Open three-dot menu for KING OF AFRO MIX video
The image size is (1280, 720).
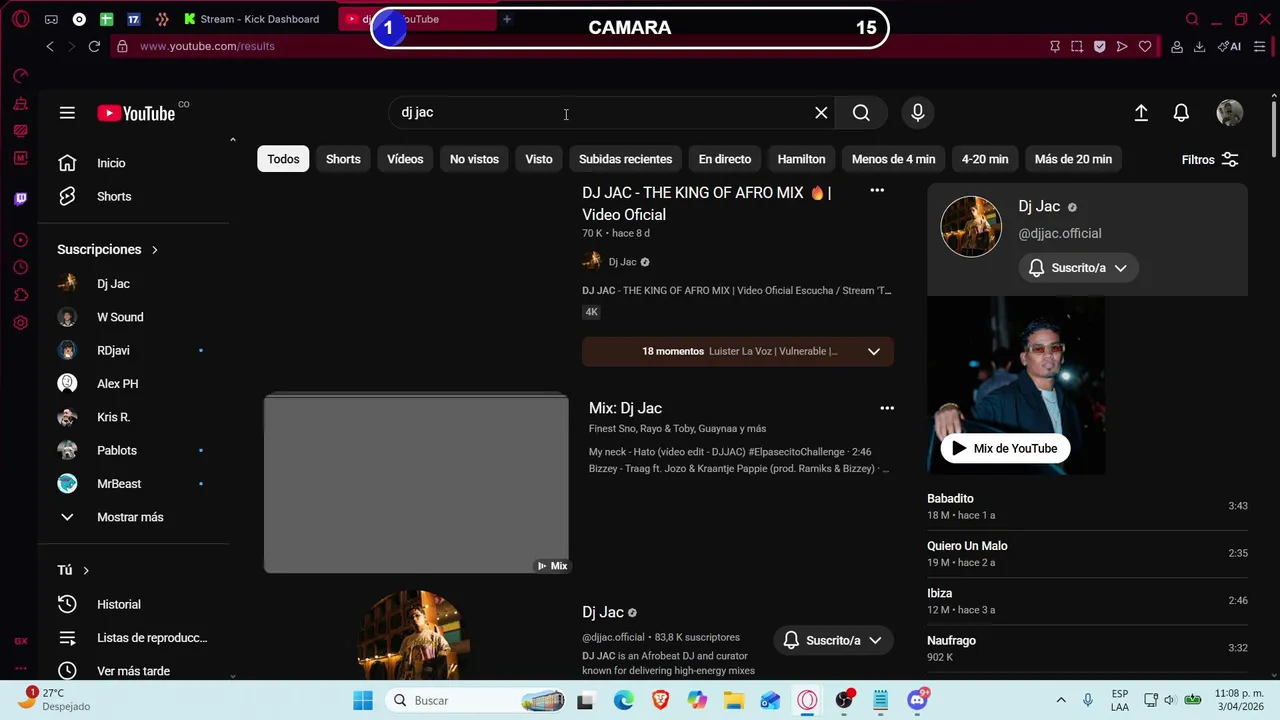tap(877, 190)
